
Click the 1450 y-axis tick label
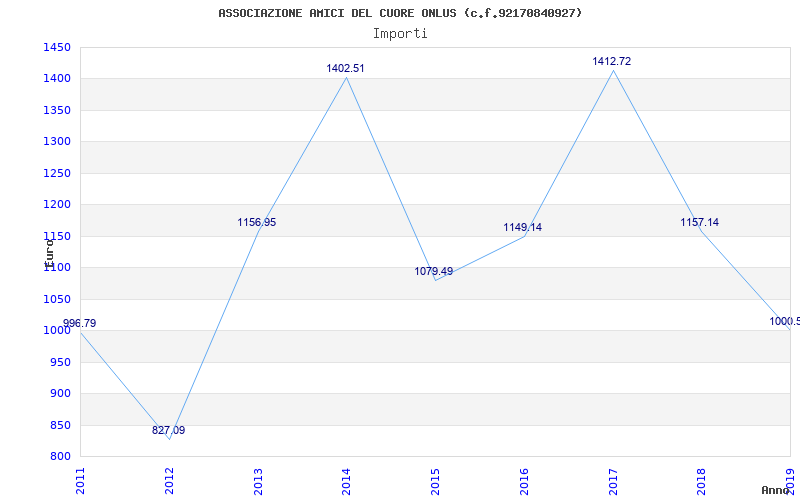point(57,47)
